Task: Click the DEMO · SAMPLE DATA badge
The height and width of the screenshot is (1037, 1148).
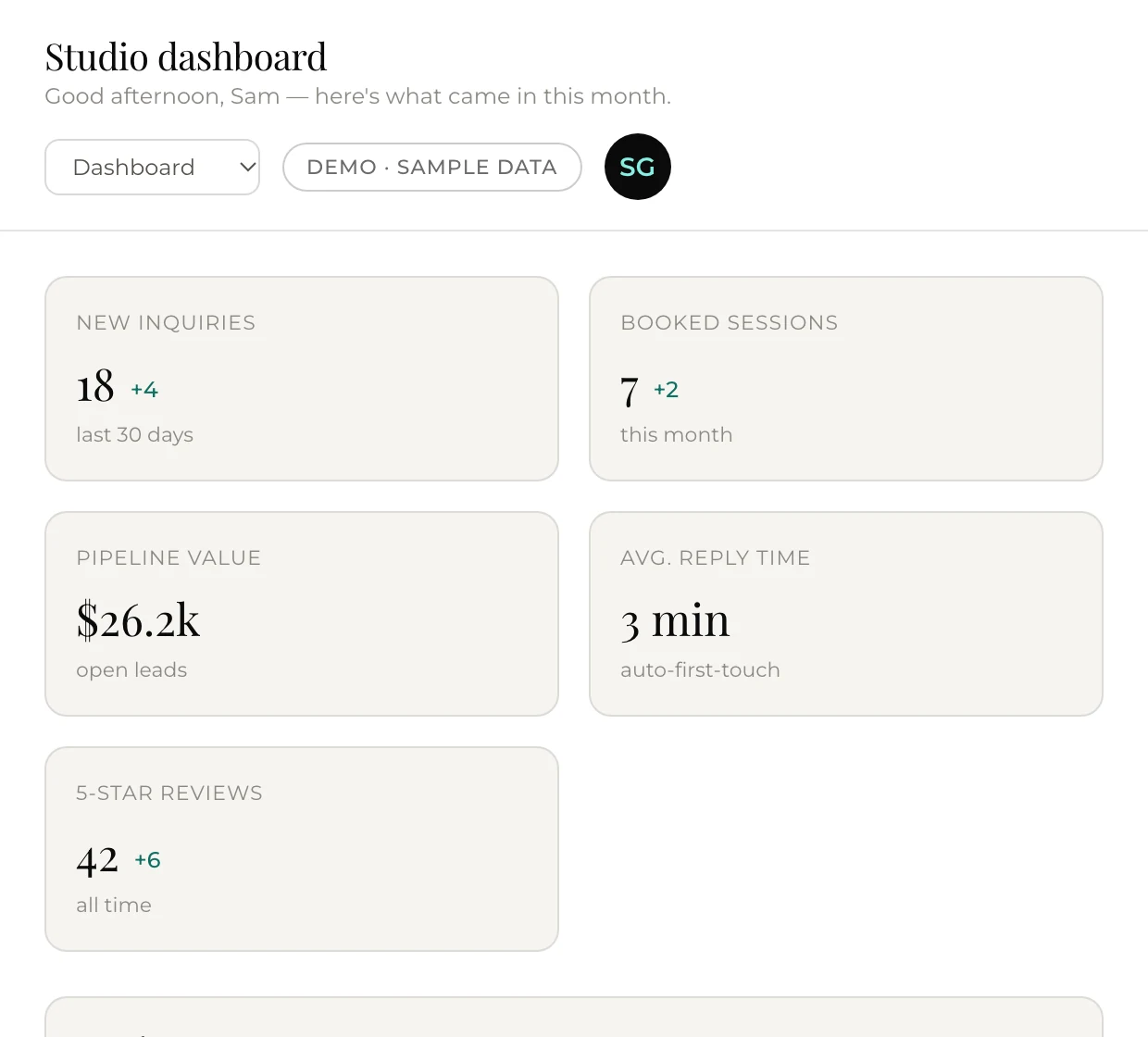Action: (432, 168)
